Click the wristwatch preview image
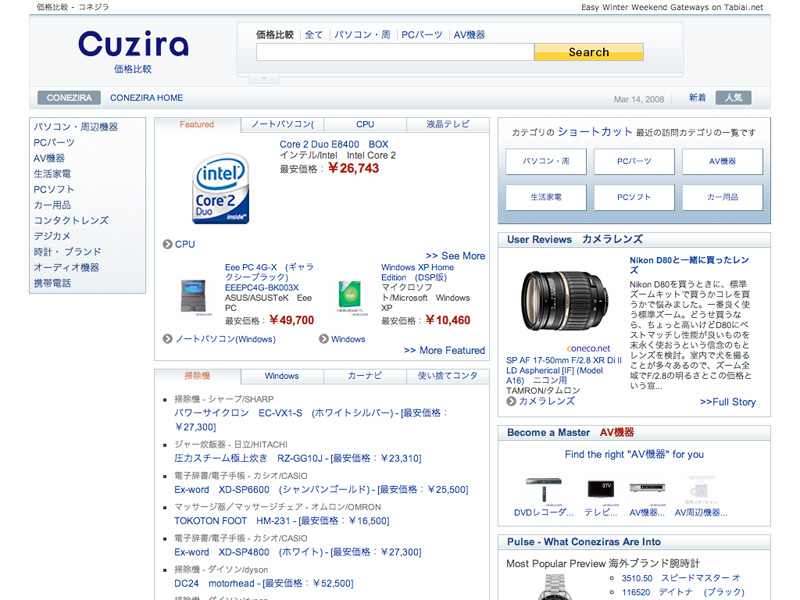The height and width of the screenshot is (600, 800). pos(554,587)
